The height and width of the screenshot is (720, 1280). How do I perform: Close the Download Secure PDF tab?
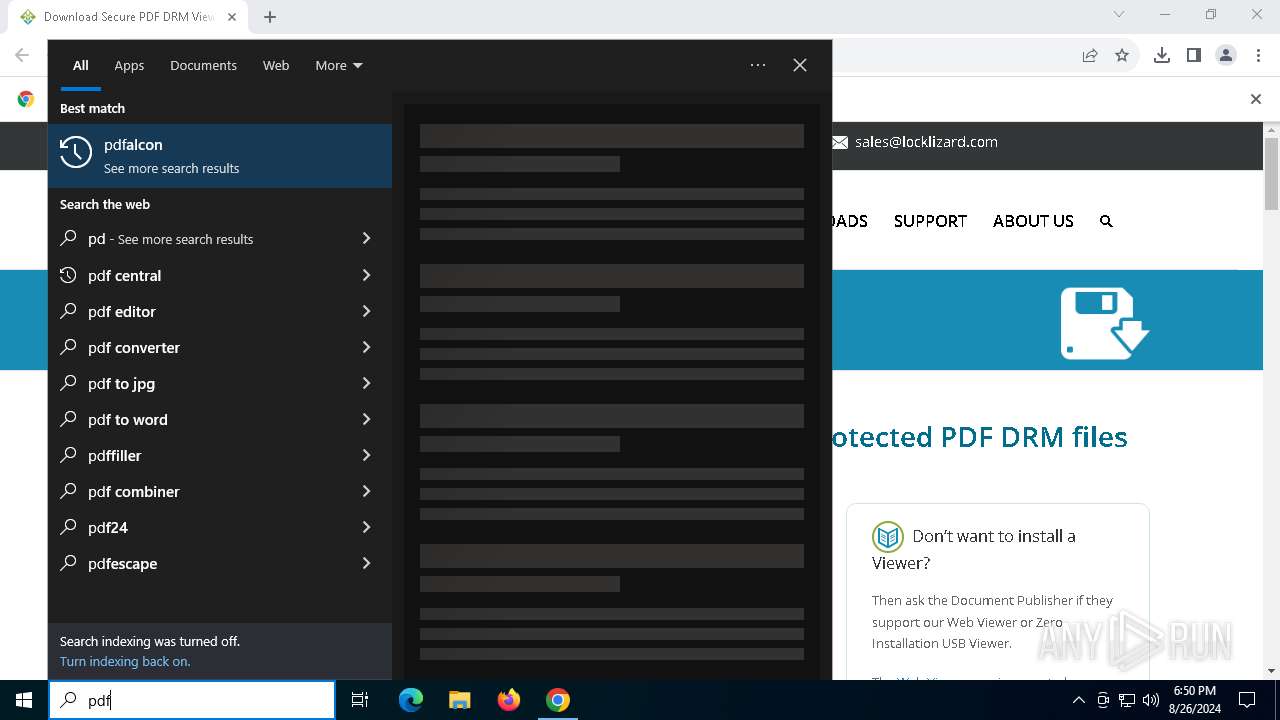click(232, 17)
